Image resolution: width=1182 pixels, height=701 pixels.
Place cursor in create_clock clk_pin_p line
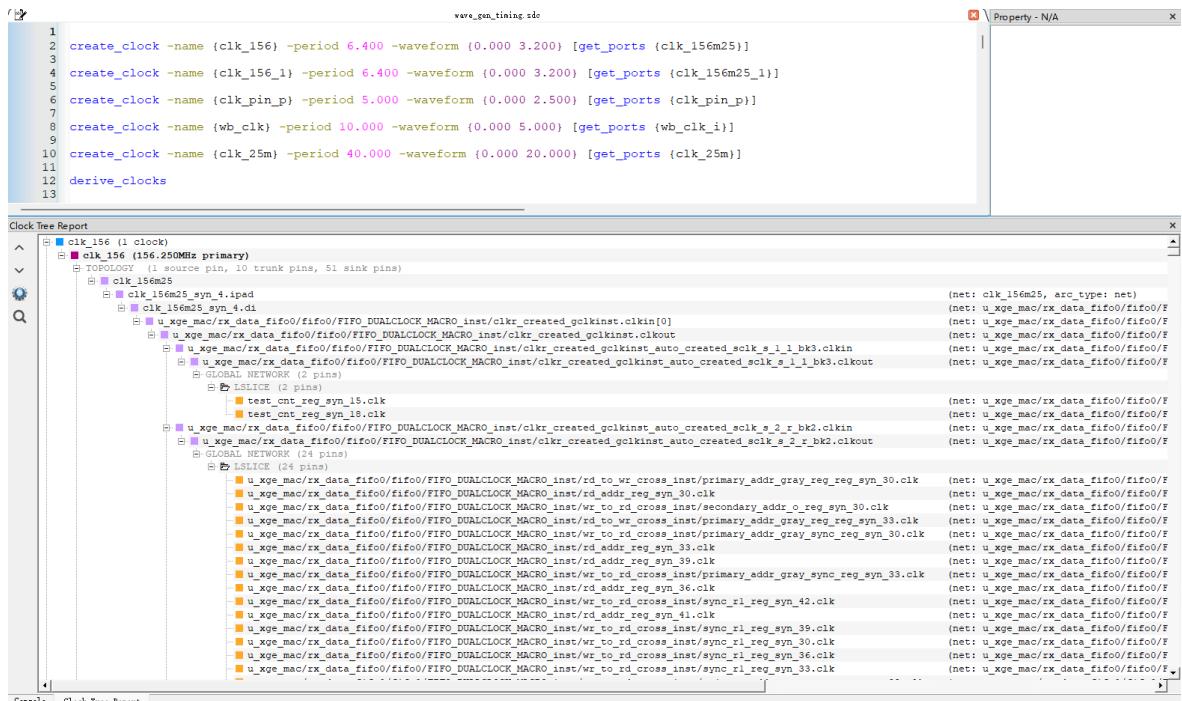click(412, 100)
